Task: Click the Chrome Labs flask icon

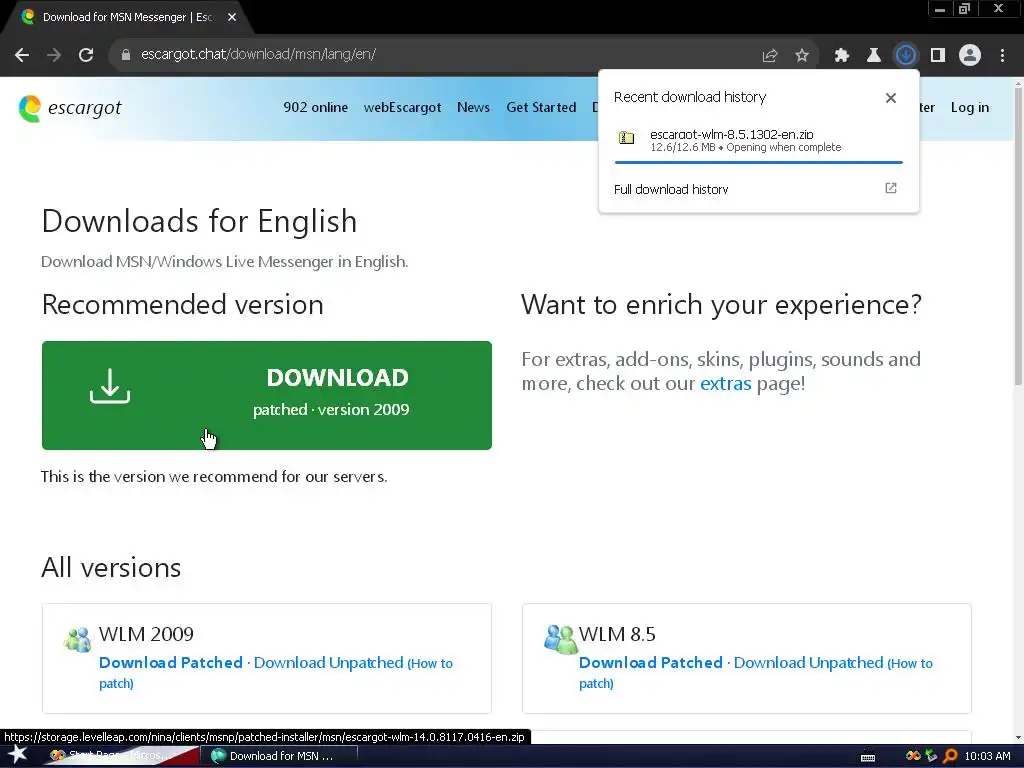Action: point(874,56)
